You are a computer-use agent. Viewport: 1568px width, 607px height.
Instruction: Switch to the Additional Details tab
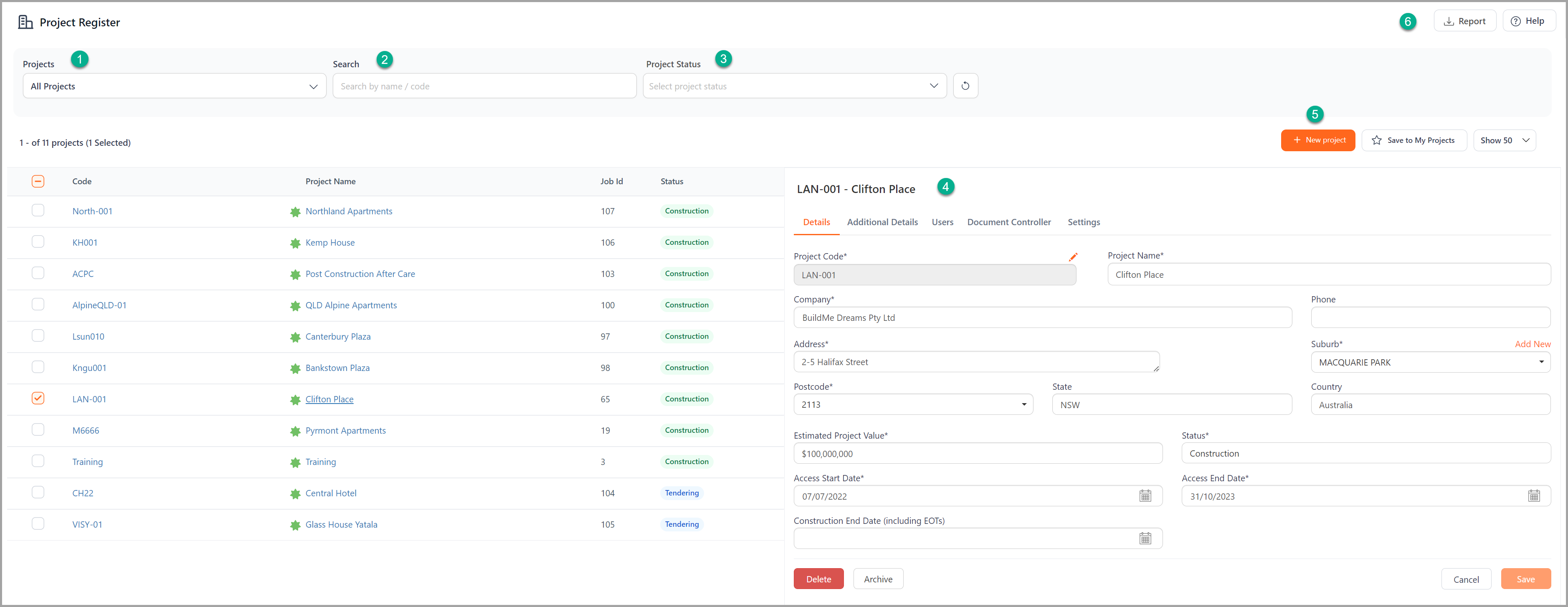[x=882, y=222]
